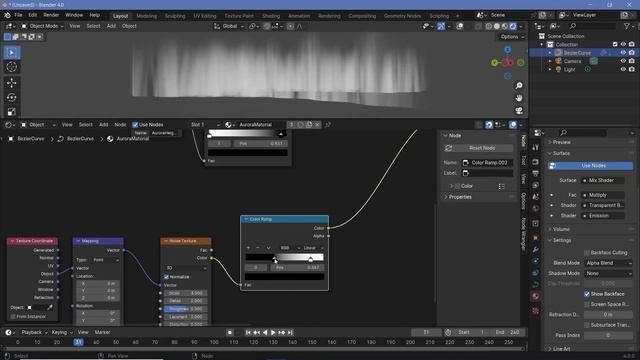Click the node Name field Color Ramp.002

[487, 162]
